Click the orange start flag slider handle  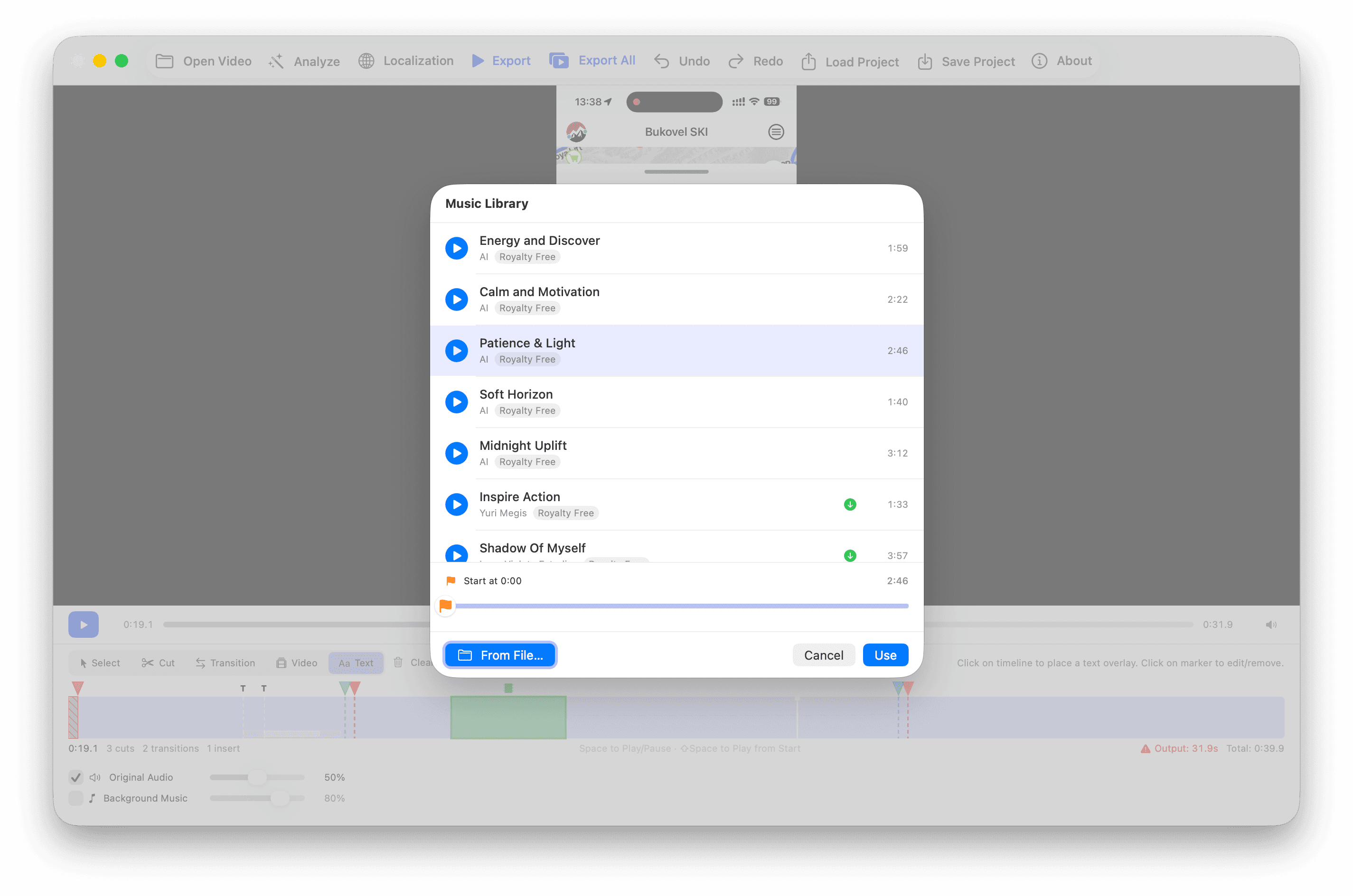tap(445, 606)
